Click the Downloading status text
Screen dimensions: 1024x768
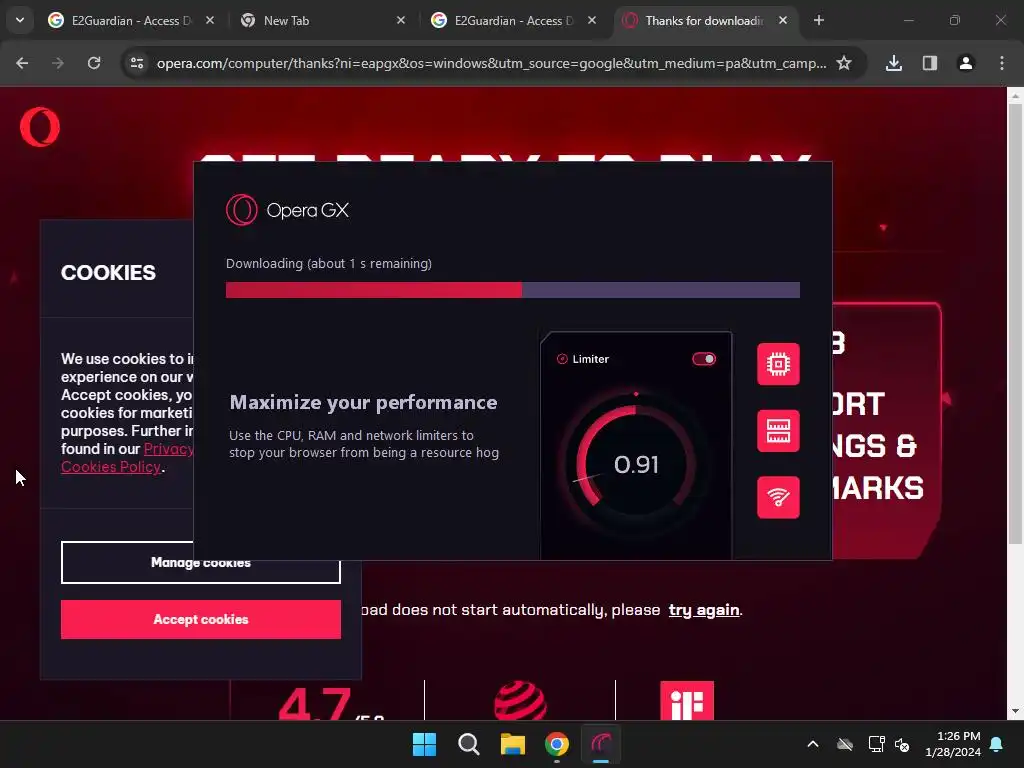pos(328,263)
